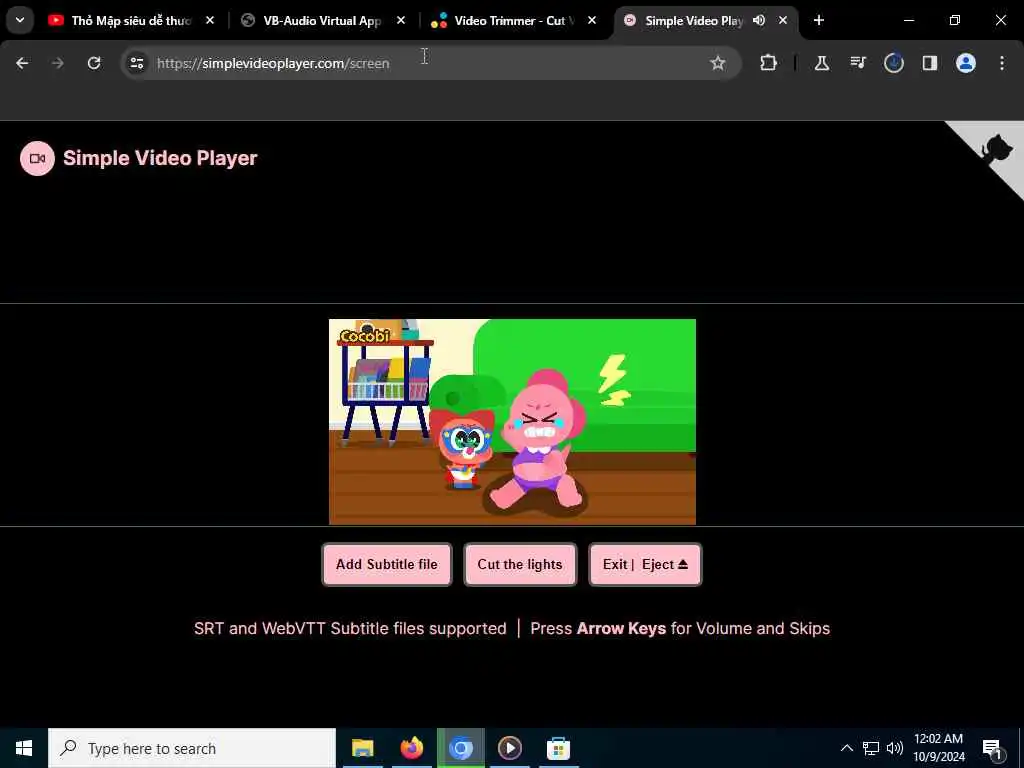Viewport: 1024px width, 768px height.
Task: Reload the current page
Action: (x=94, y=63)
